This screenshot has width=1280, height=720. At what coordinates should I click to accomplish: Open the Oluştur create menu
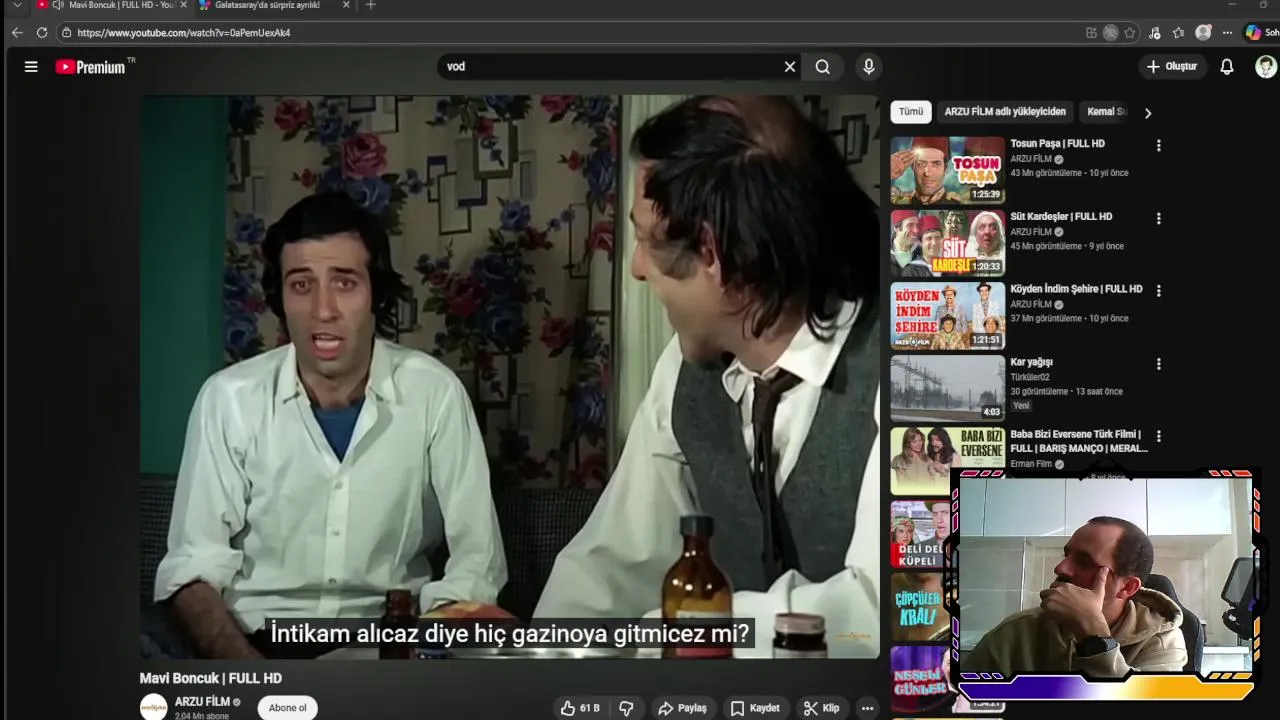click(x=1172, y=67)
